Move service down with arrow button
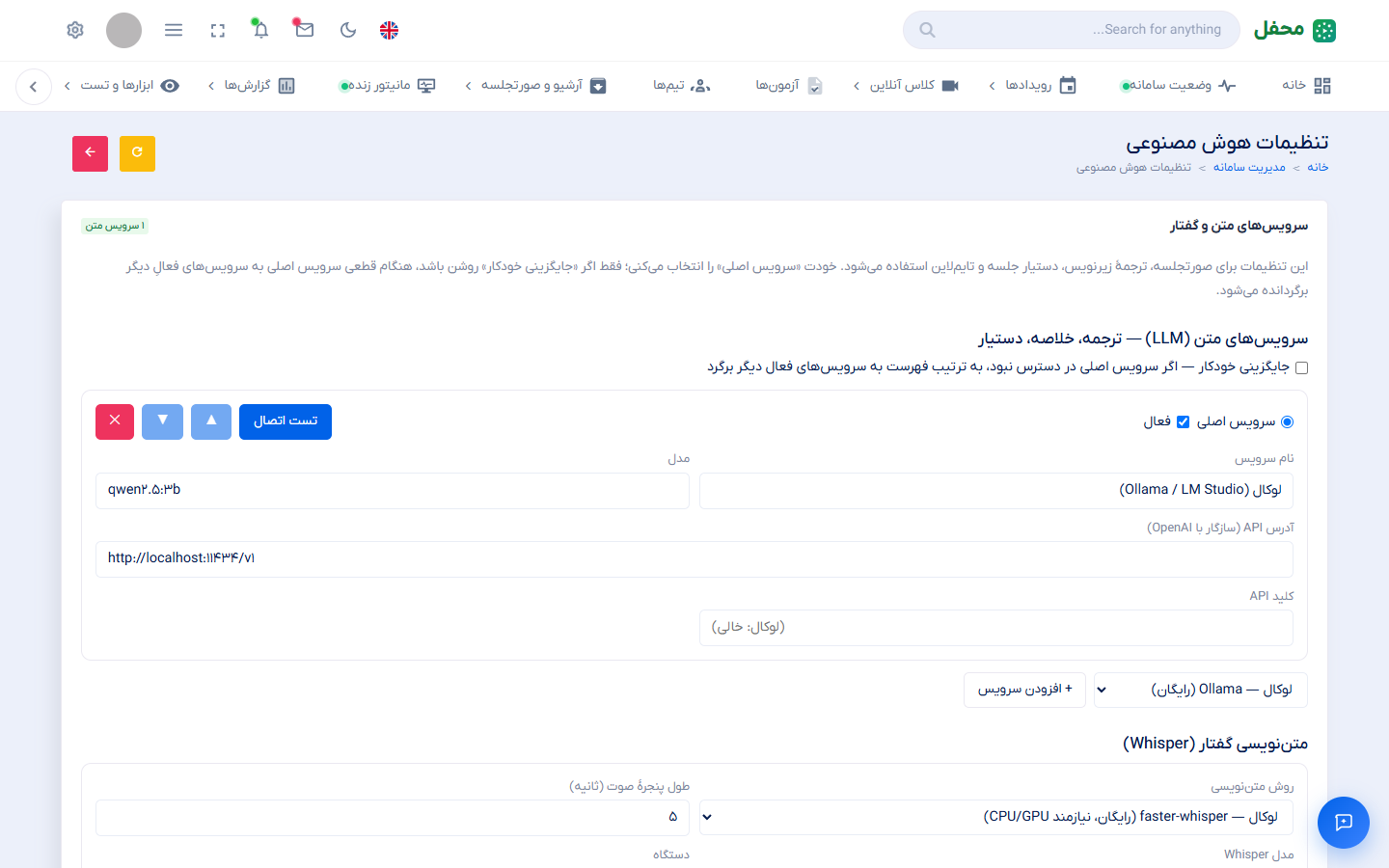This screenshot has width=1389, height=868. (x=162, y=421)
